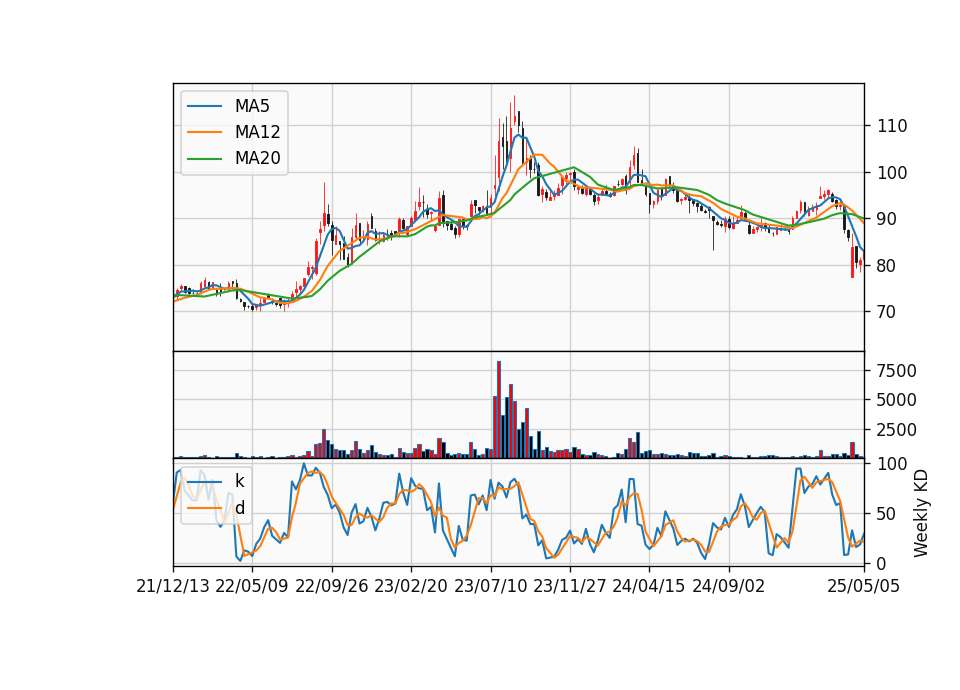
Task: Click the 24/04/15 date label
Action: (x=649, y=586)
